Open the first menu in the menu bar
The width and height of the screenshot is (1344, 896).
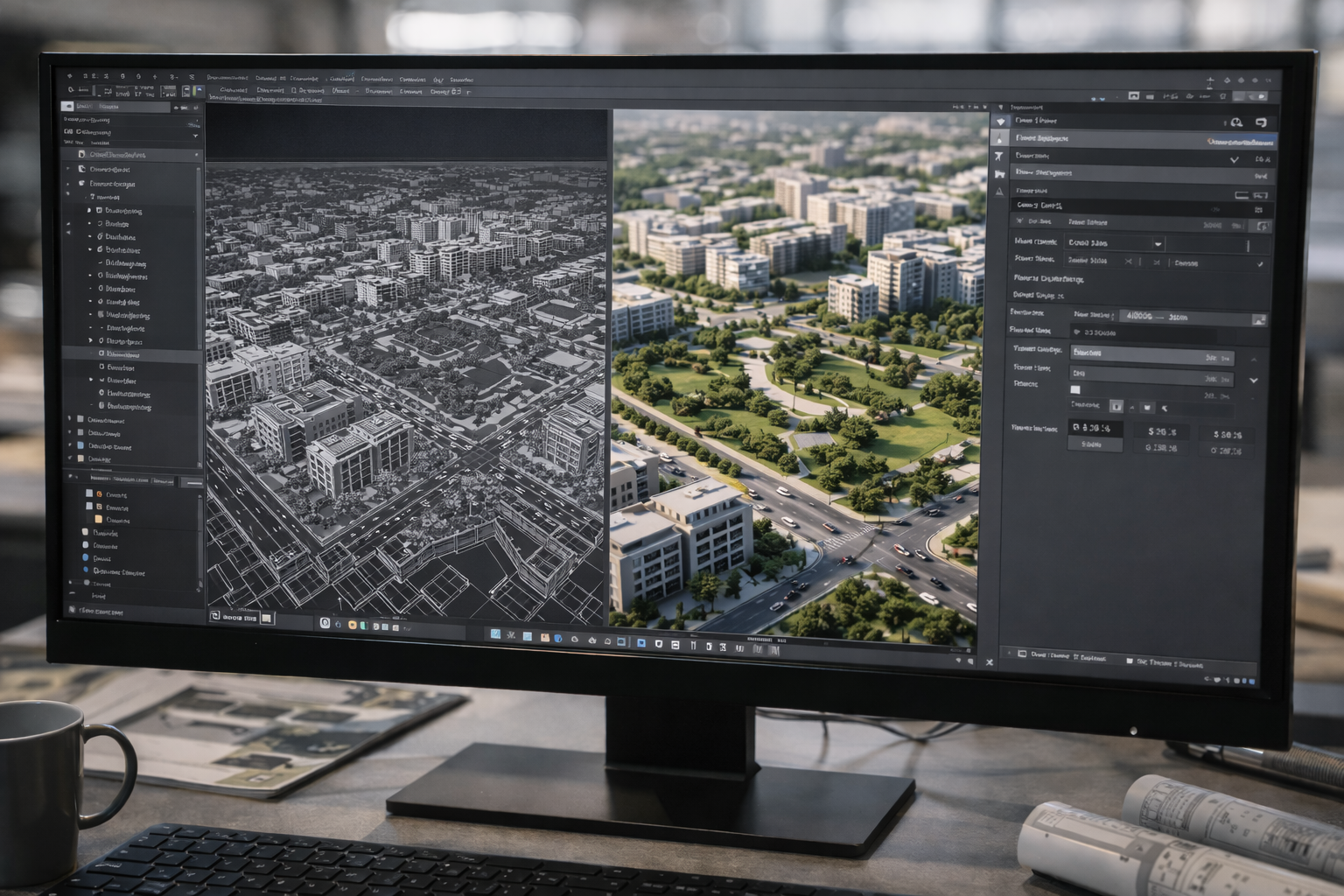tap(227, 78)
